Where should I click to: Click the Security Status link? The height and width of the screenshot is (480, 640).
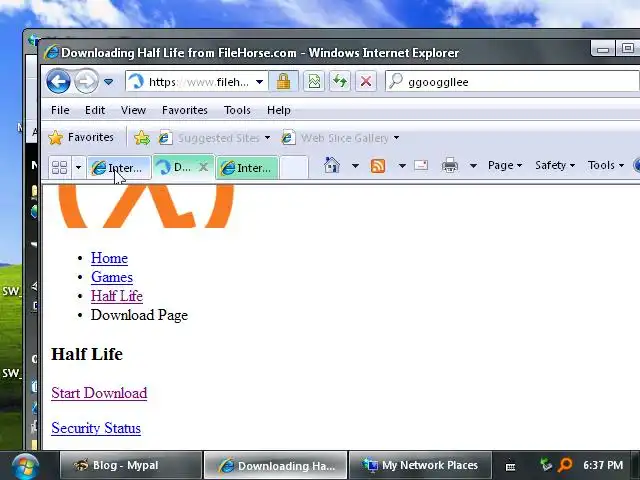click(96, 428)
